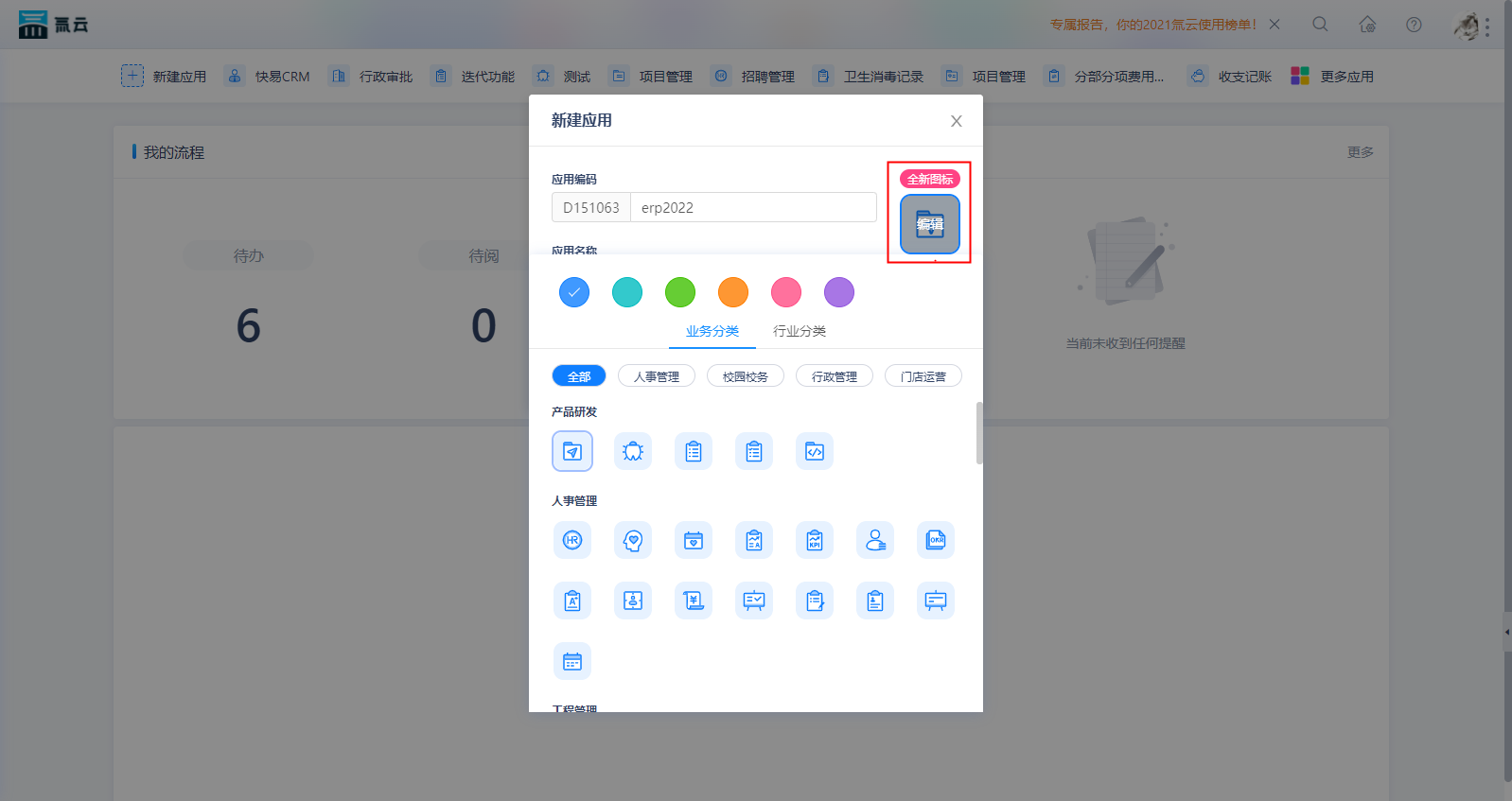
Task: Select the OKR document icon
Action: click(936, 540)
